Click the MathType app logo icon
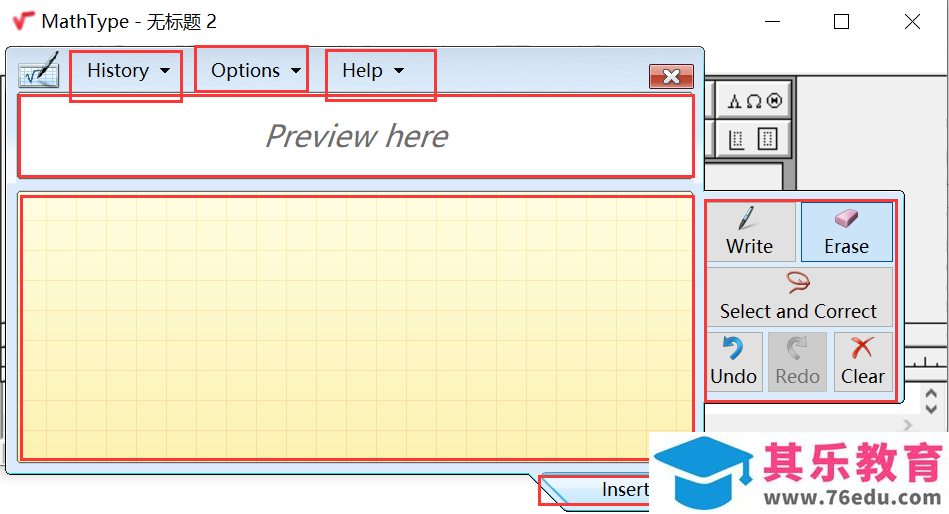 pos(23,21)
